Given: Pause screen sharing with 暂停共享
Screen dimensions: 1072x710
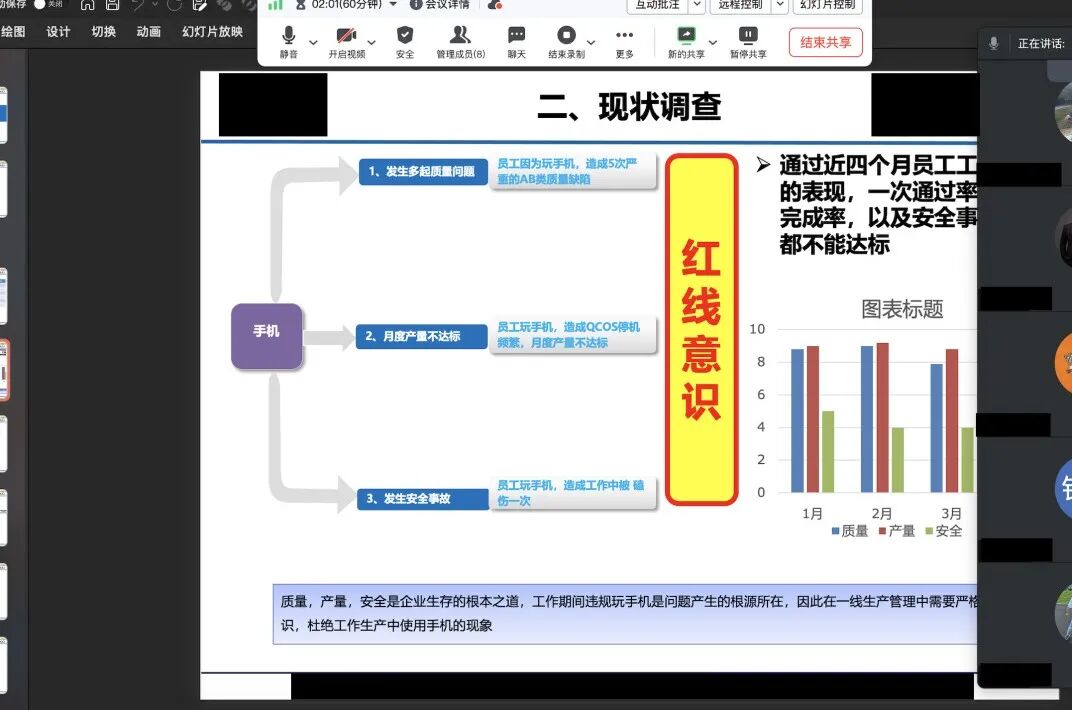Looking at the screenshot, I should (748, 34).
